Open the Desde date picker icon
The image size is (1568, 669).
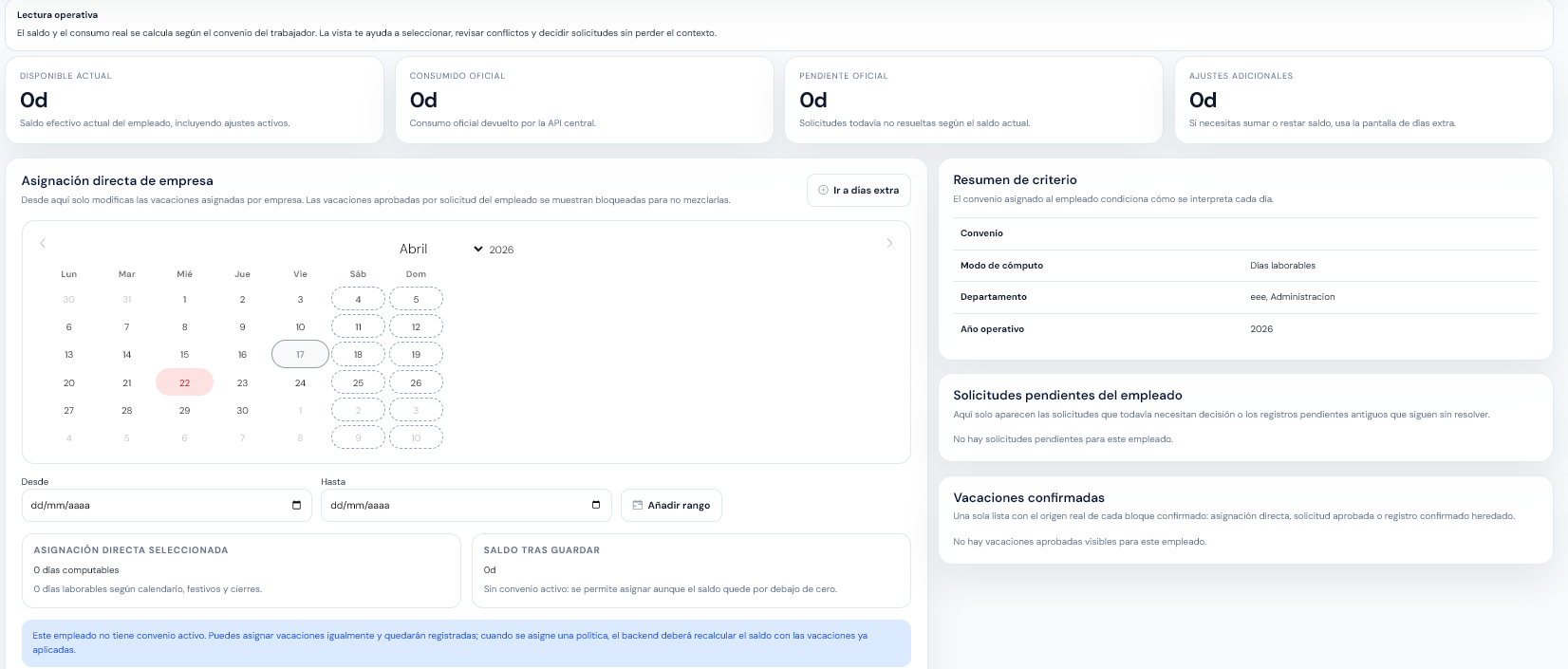tap(297, 505)
